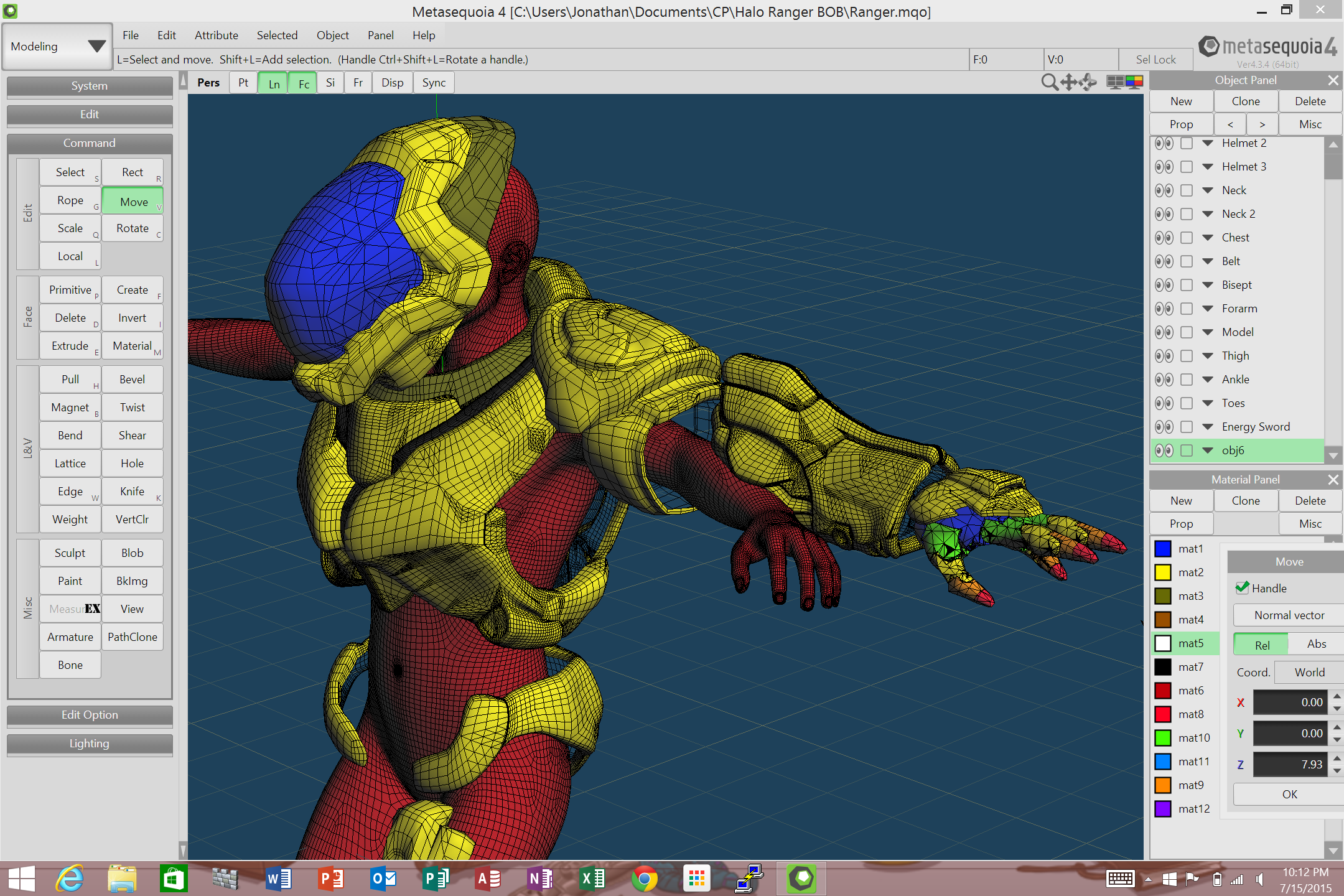Click the Windows Start button
The width and height of the screenshot is (1344, 896).
(x=21, y=879)
